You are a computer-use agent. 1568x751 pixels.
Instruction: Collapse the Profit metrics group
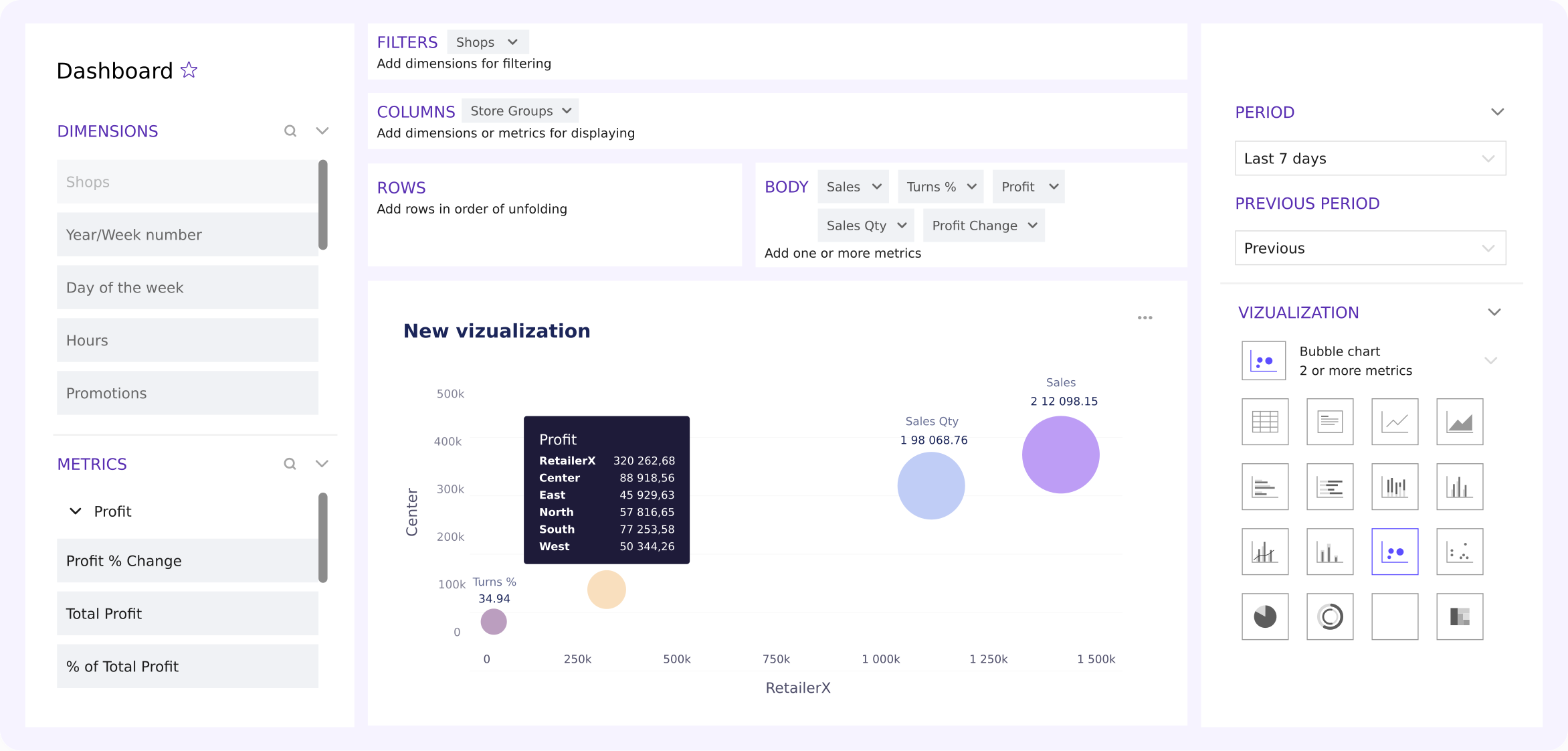(x=76, y=511)
